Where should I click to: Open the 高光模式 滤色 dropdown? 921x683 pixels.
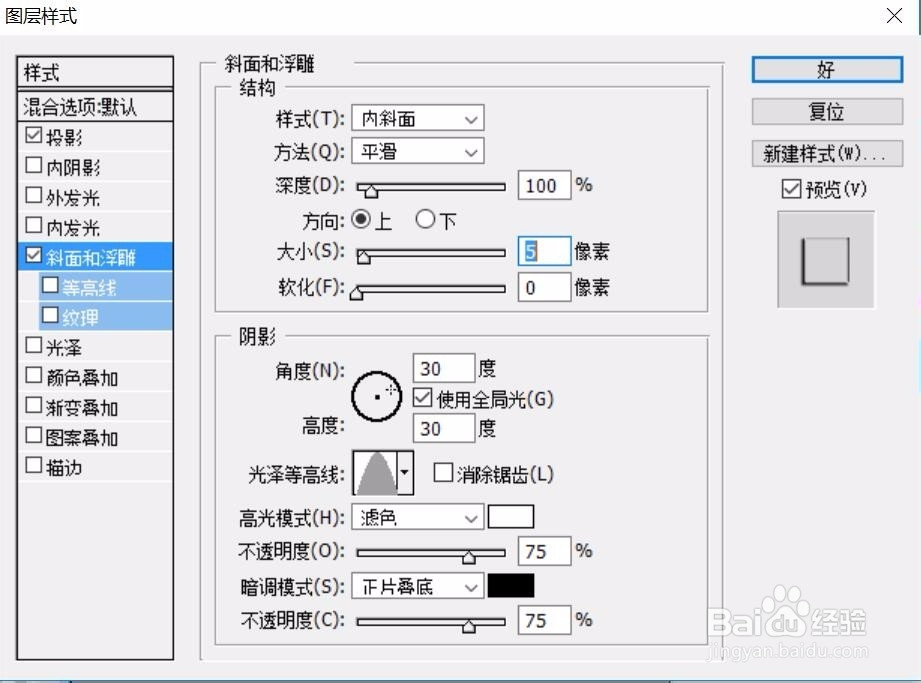(418, 517)
